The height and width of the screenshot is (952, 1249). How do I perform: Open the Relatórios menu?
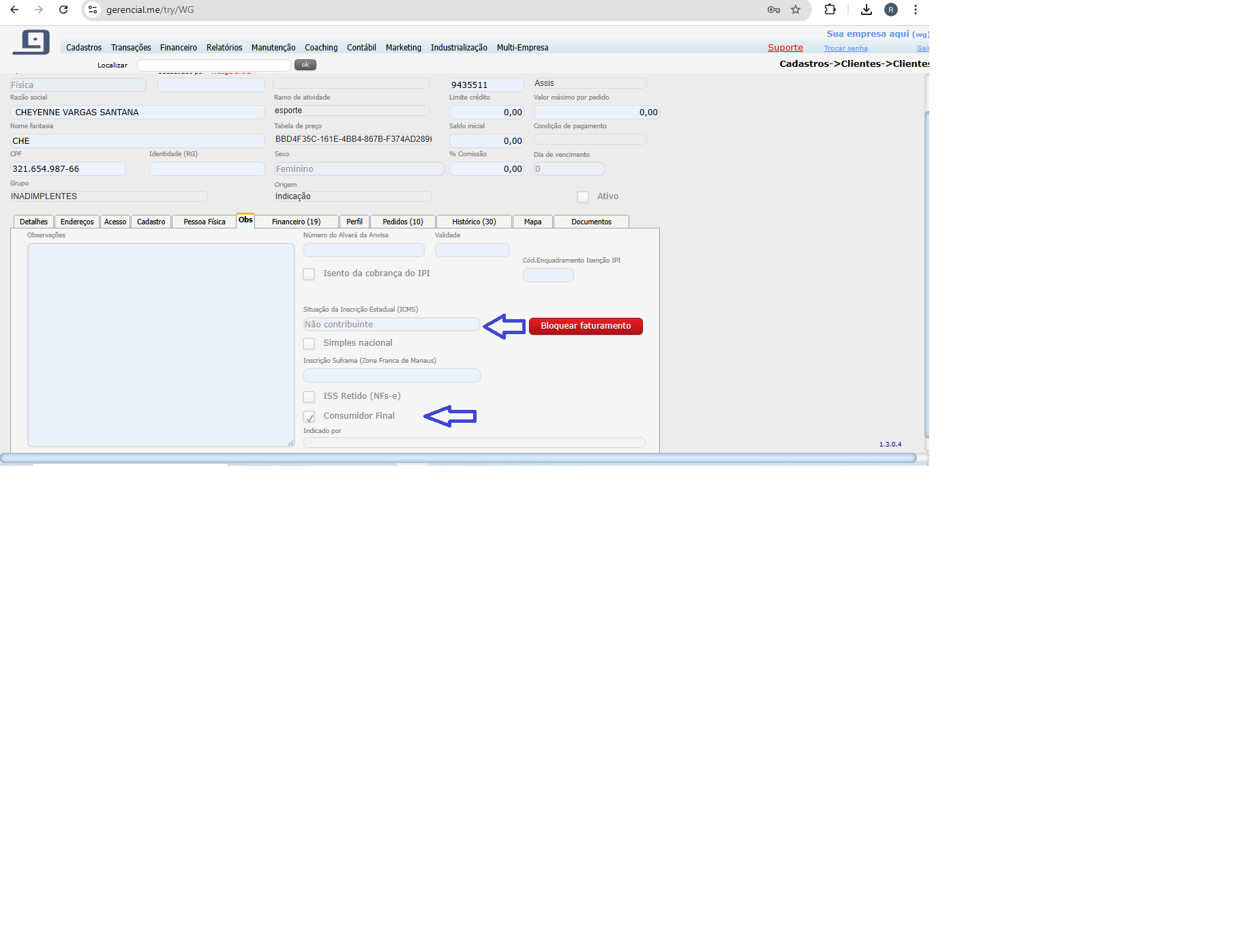coord(224,48)
